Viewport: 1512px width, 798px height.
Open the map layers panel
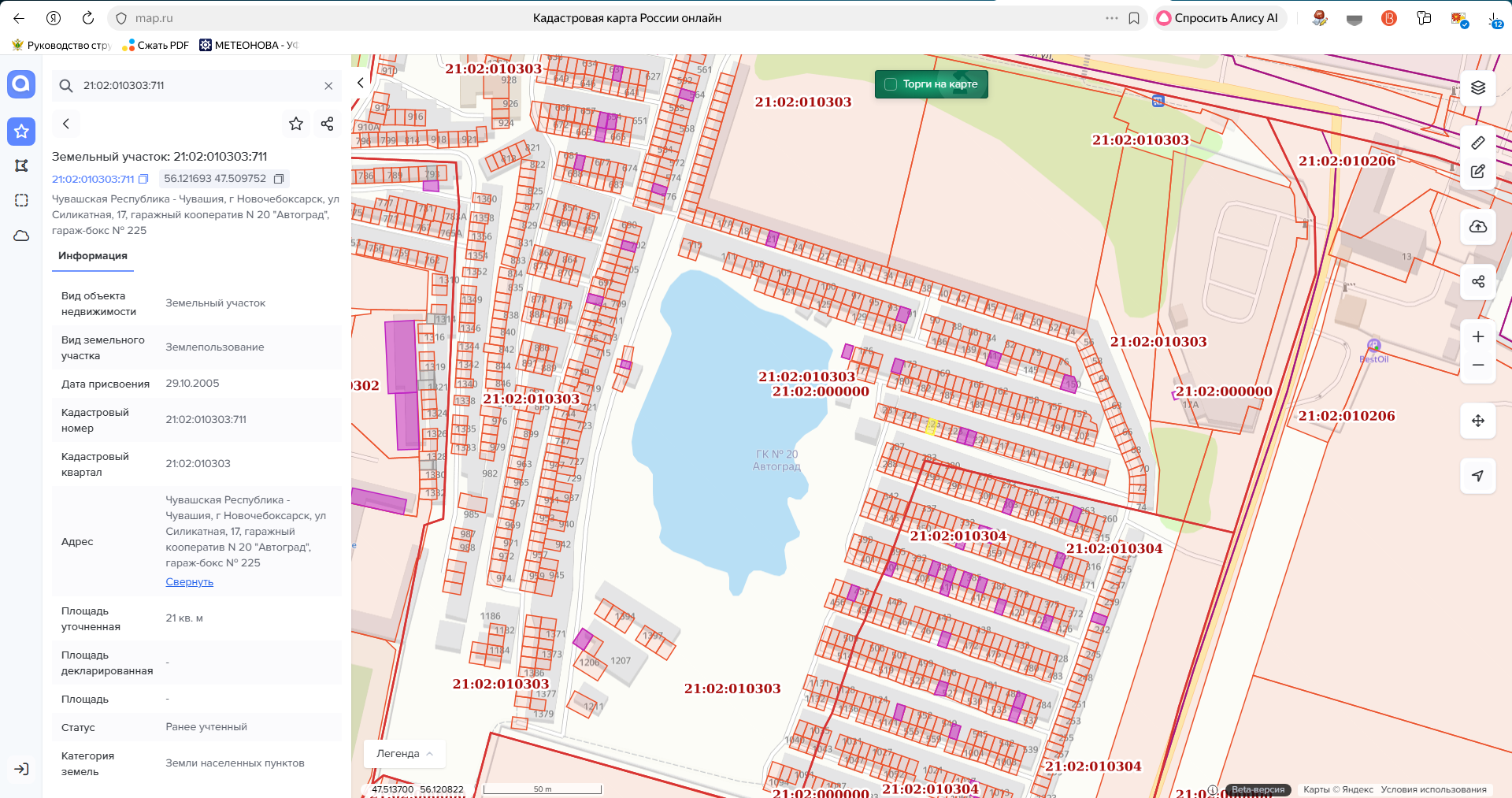pos(1477,87)
